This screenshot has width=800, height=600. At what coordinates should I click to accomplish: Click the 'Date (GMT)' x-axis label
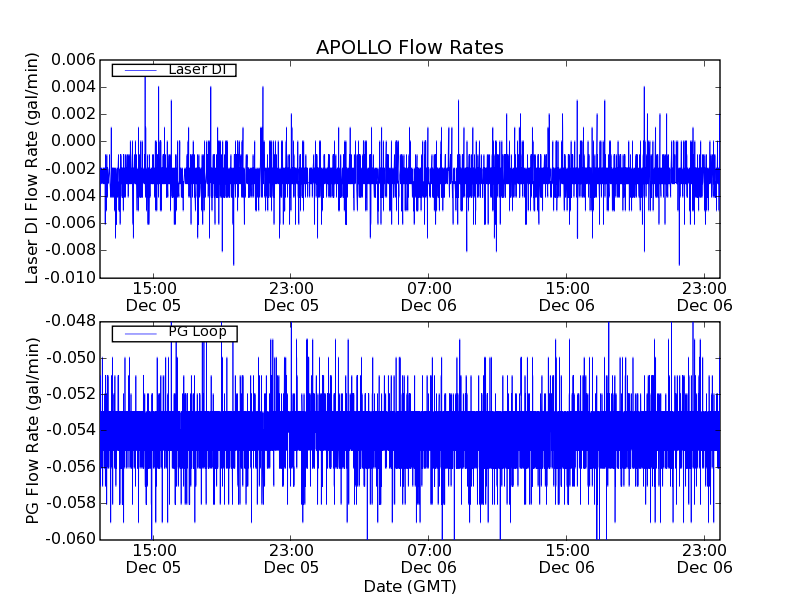(410, 587)
